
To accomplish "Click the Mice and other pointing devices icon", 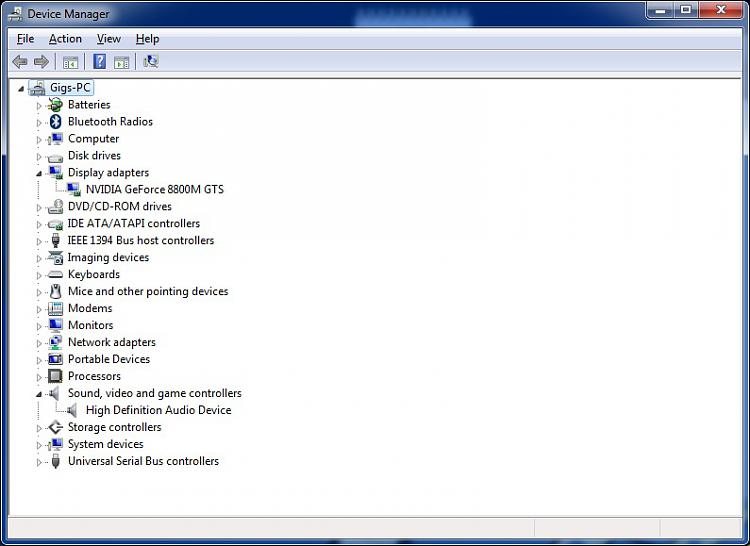I will 55,292.
